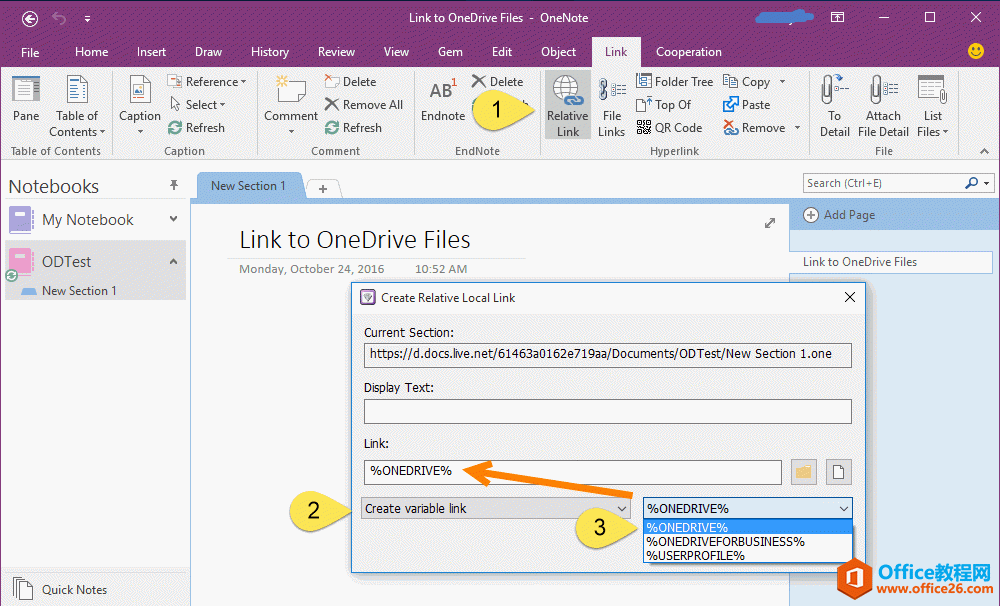
Task: Collapse the ODTest notebook
Action: pos(173,262)
